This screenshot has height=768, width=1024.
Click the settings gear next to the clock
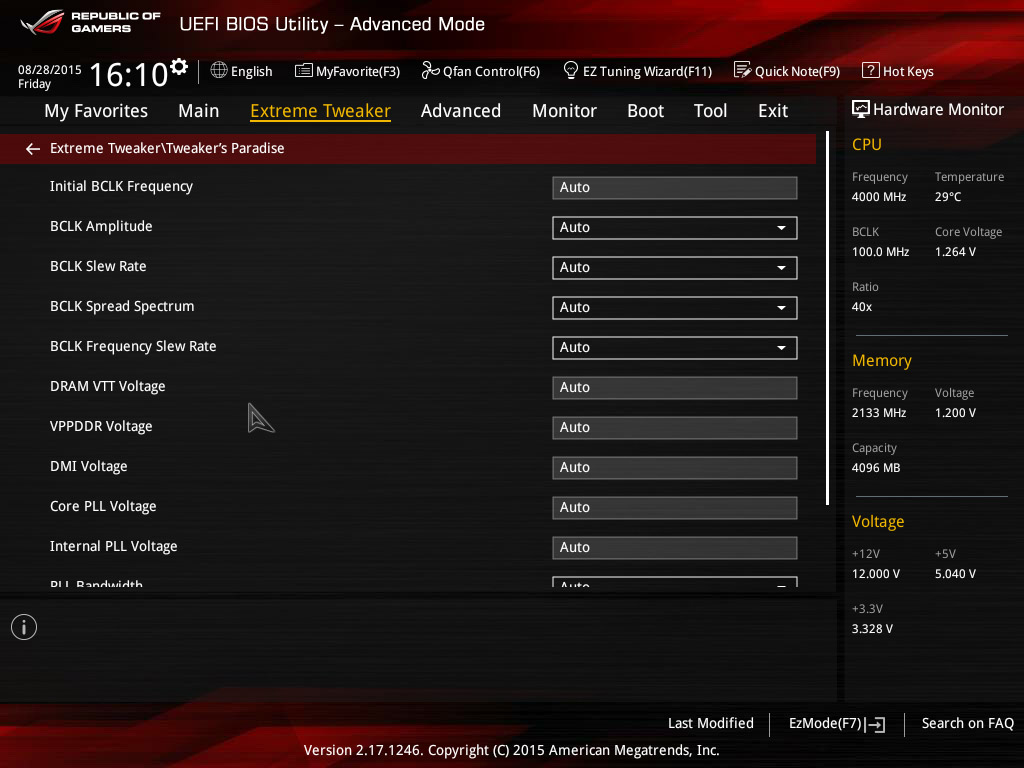click(179, 66)
